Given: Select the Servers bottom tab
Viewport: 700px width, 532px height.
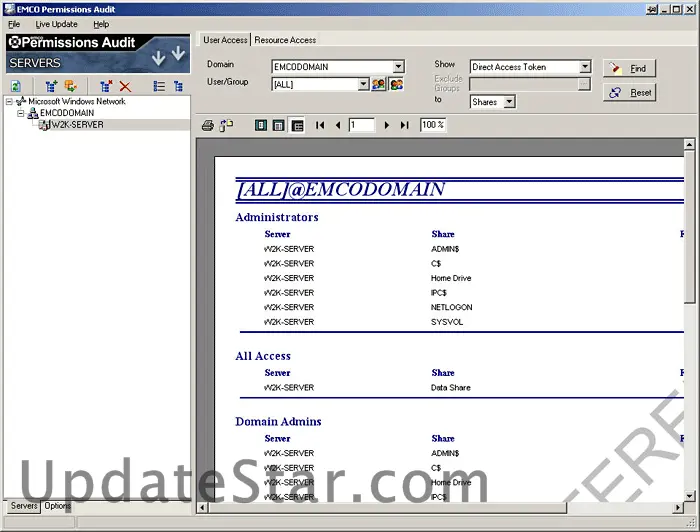Looking at the screenshot, I should point(24,506).
